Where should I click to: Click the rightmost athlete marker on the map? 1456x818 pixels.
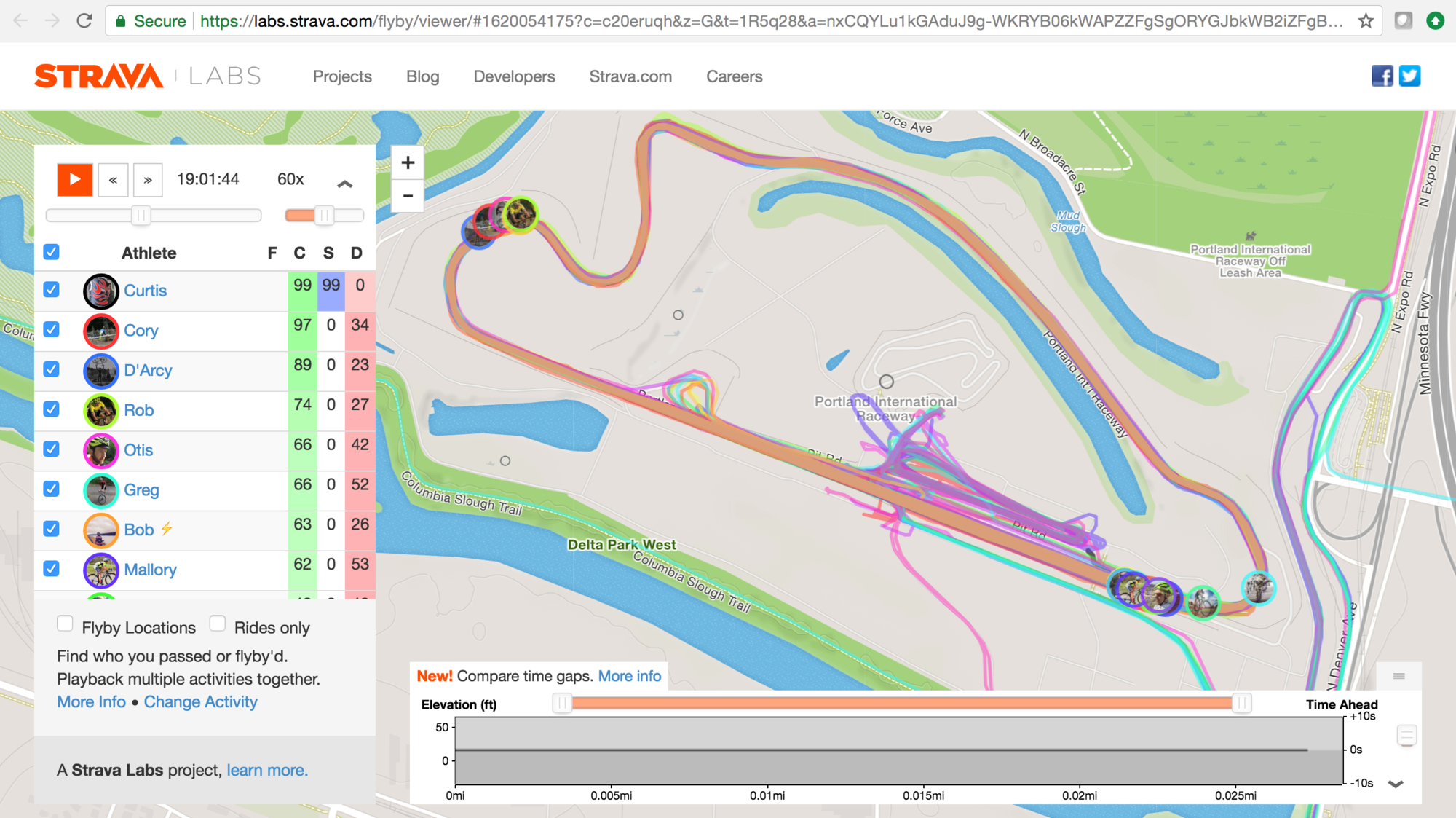(x=1259, y=588)
